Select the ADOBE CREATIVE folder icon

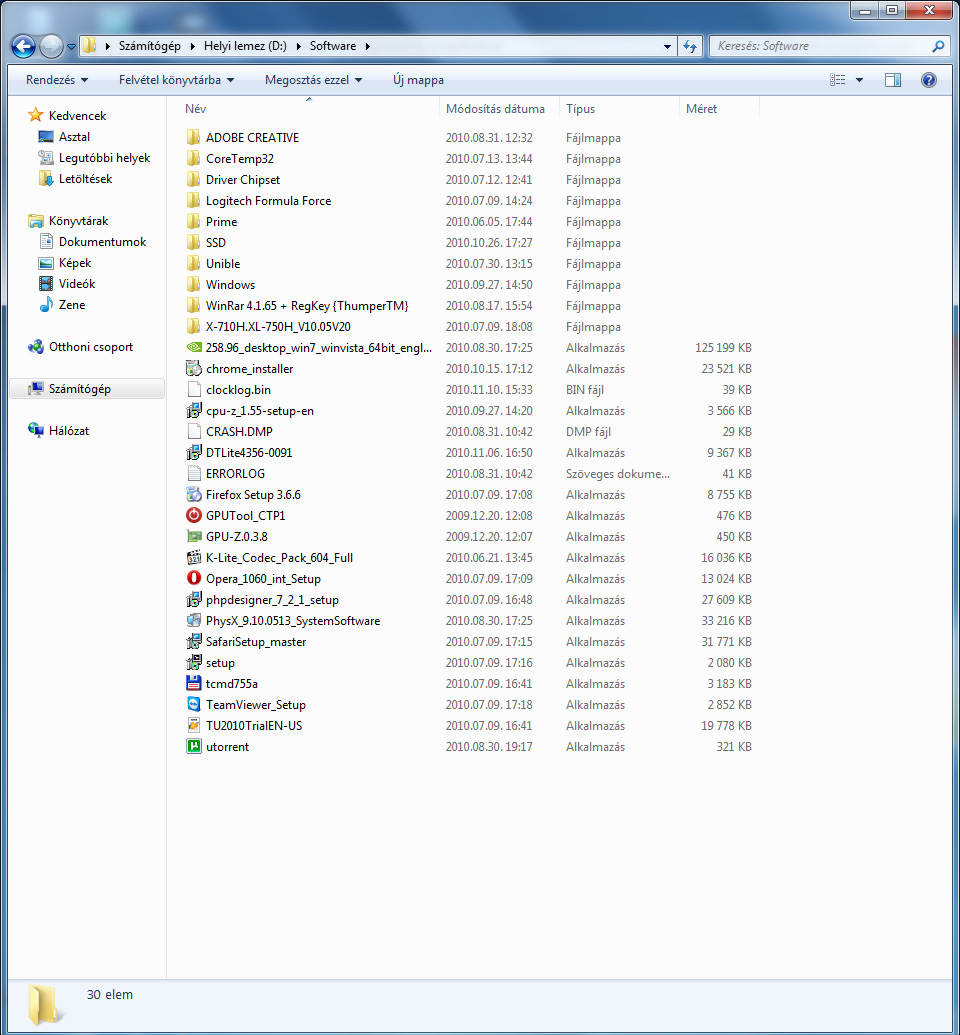coord(193,137)
